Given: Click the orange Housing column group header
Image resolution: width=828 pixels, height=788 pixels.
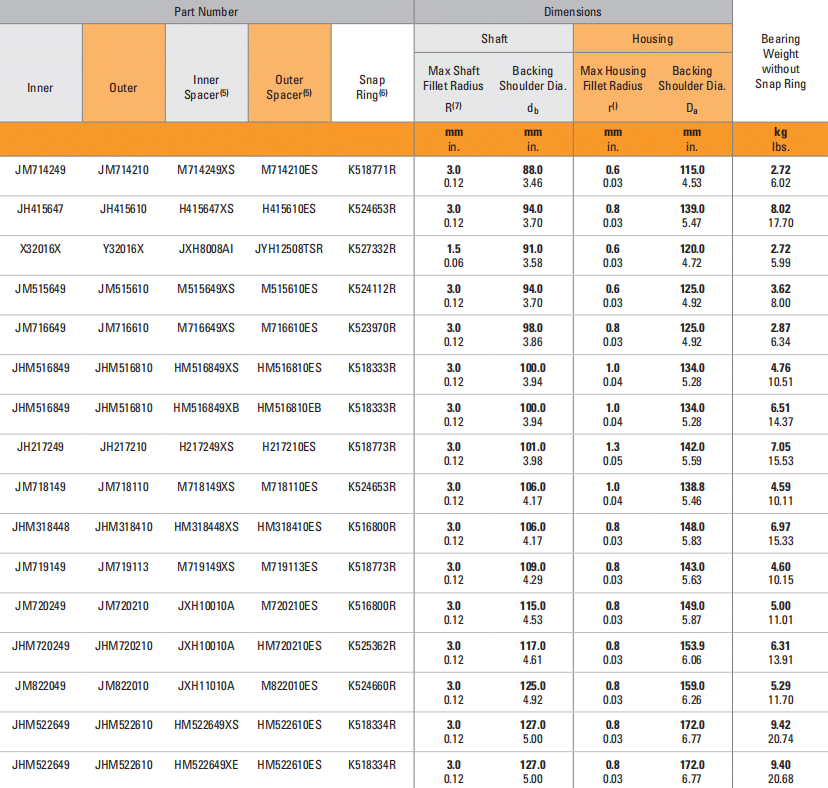Looking at the screenshot, I should point(652,39).
